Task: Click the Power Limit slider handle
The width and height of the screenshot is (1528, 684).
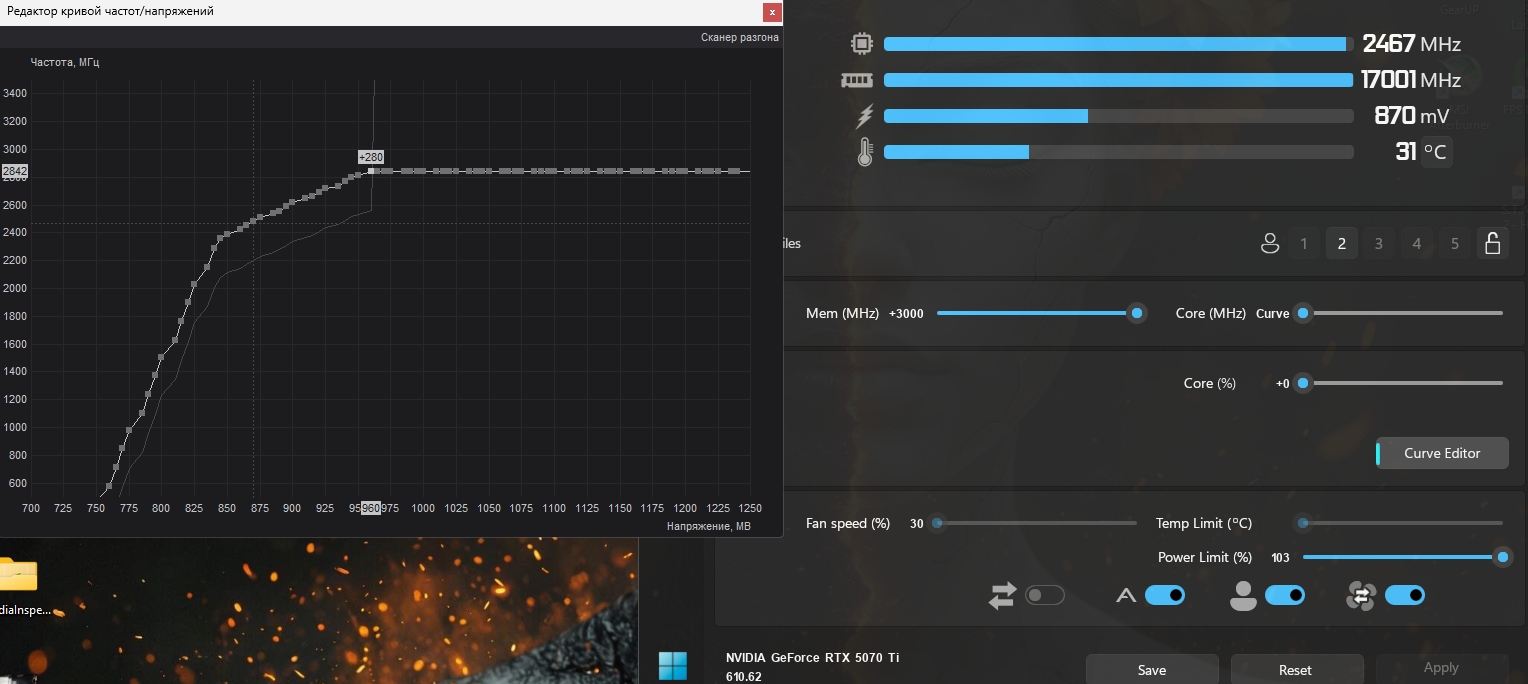Action: click(1502, 557)
